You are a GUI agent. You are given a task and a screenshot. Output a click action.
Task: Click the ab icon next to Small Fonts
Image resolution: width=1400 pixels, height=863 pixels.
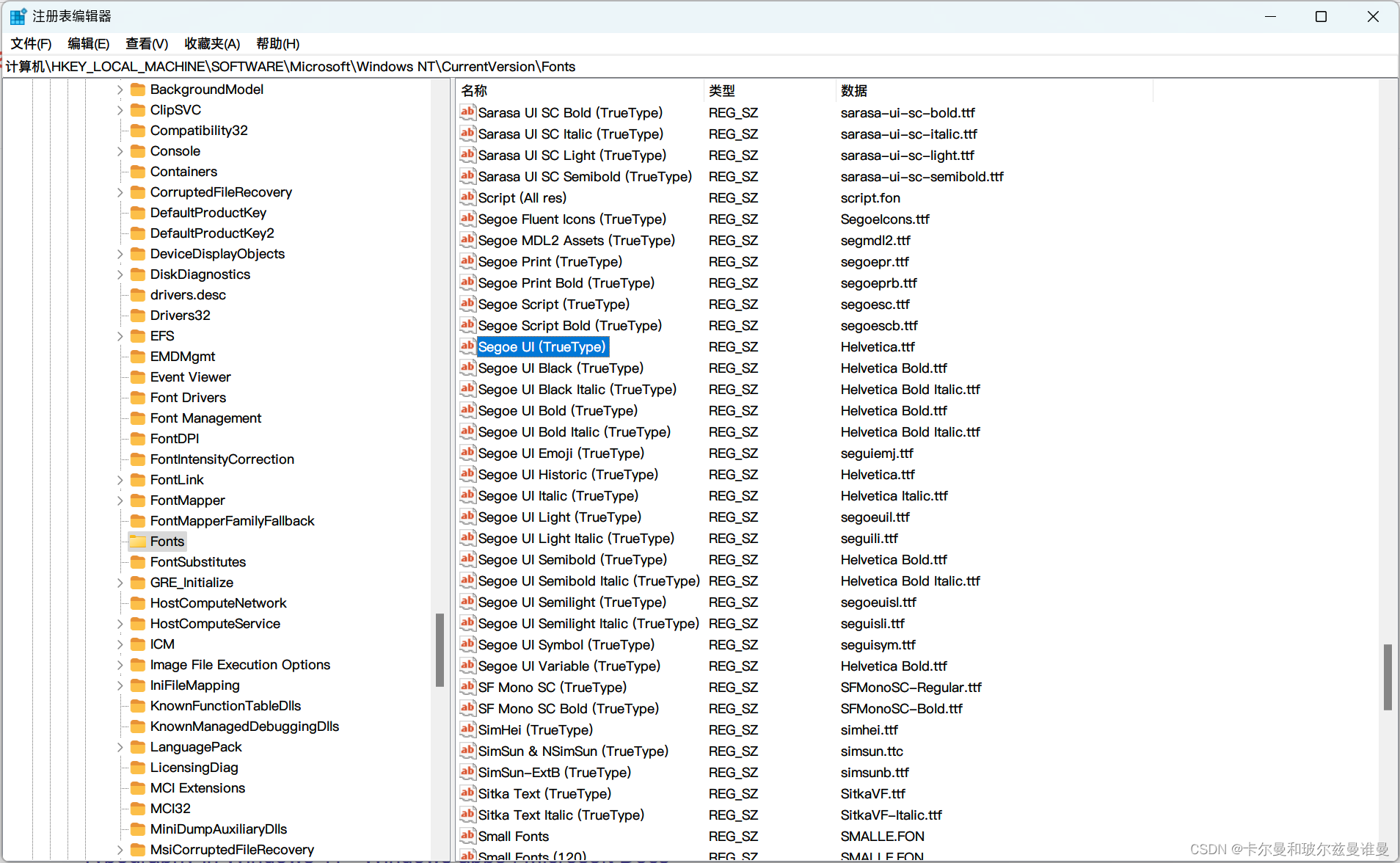467,836
